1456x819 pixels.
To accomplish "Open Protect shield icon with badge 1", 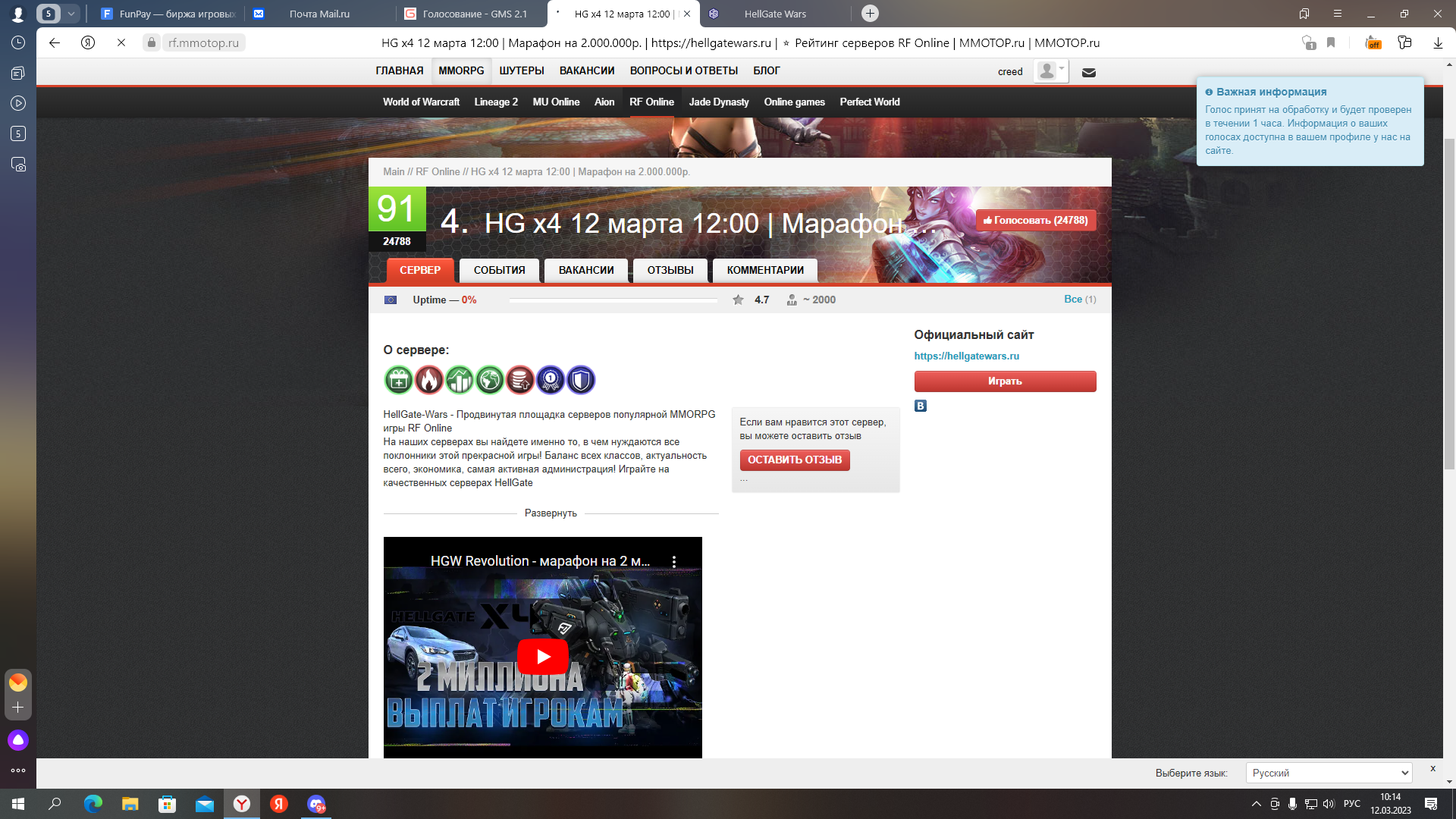I will [x=1308, y=43].
